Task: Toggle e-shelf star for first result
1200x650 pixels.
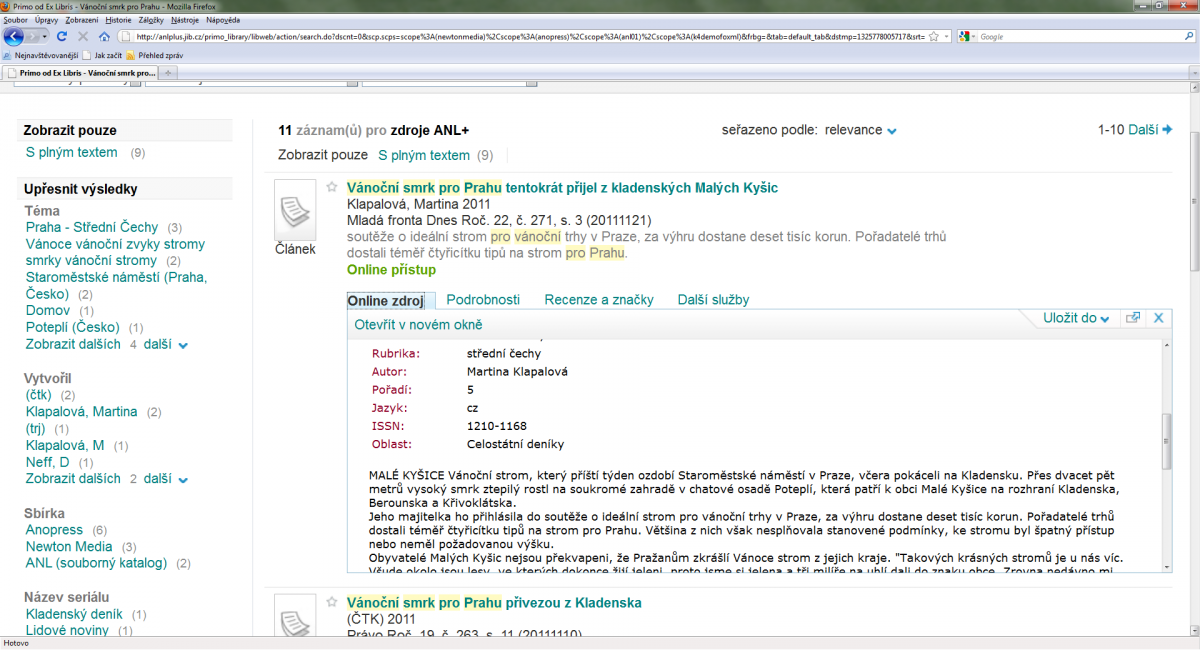Action: [x=332, y=187]
